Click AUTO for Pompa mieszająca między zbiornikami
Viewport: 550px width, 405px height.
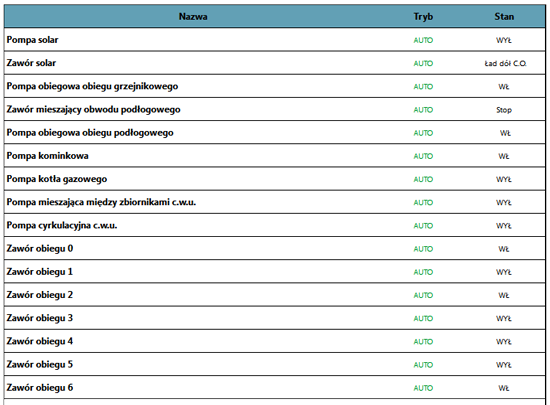pos(423,202)
